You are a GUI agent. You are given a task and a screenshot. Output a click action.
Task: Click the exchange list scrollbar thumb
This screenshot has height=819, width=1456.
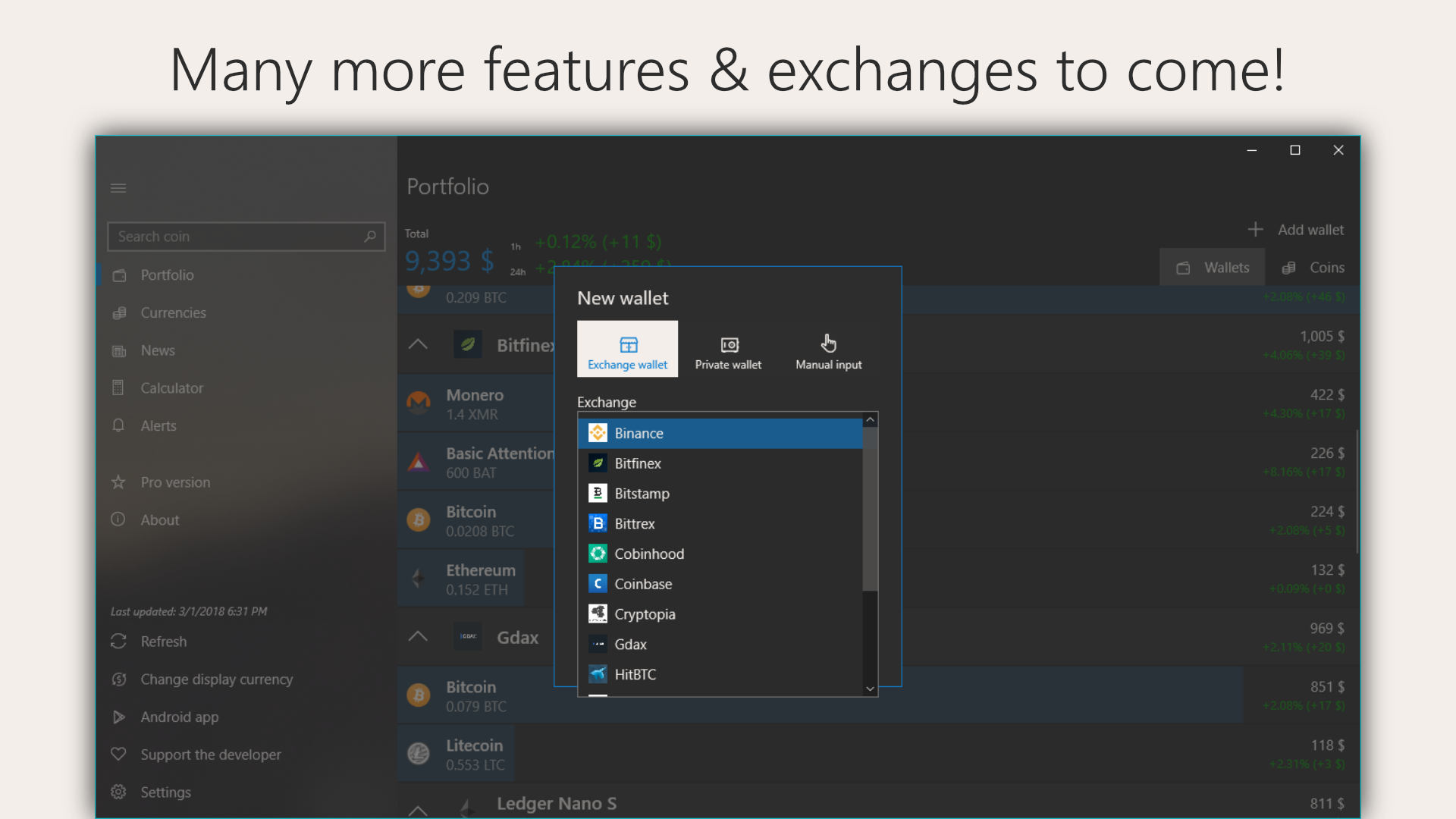870,508
